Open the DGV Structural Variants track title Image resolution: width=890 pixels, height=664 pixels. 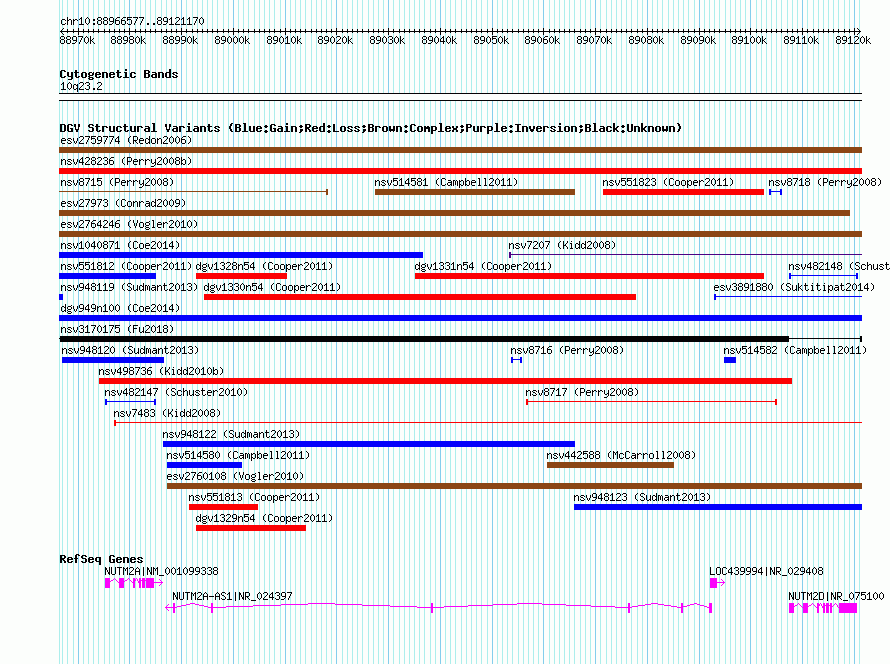pyautogui.click(x=371, y=128)
